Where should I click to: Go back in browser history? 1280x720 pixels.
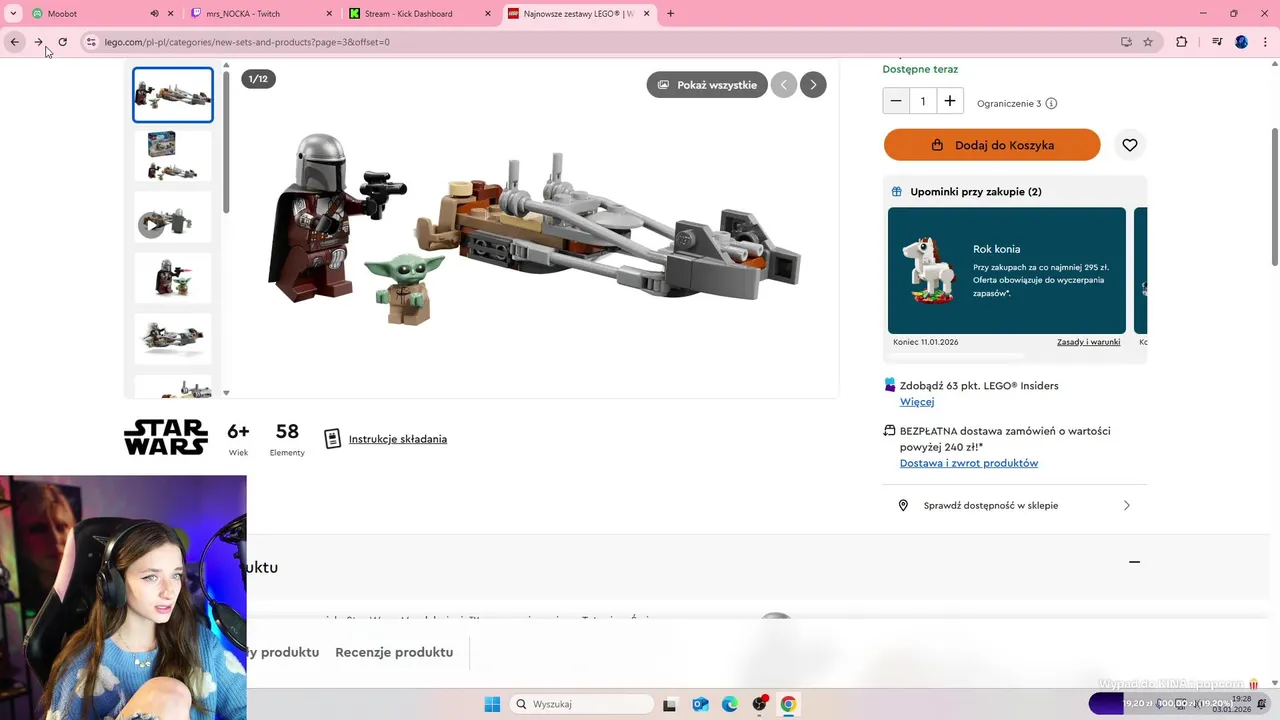coord(15,42)
